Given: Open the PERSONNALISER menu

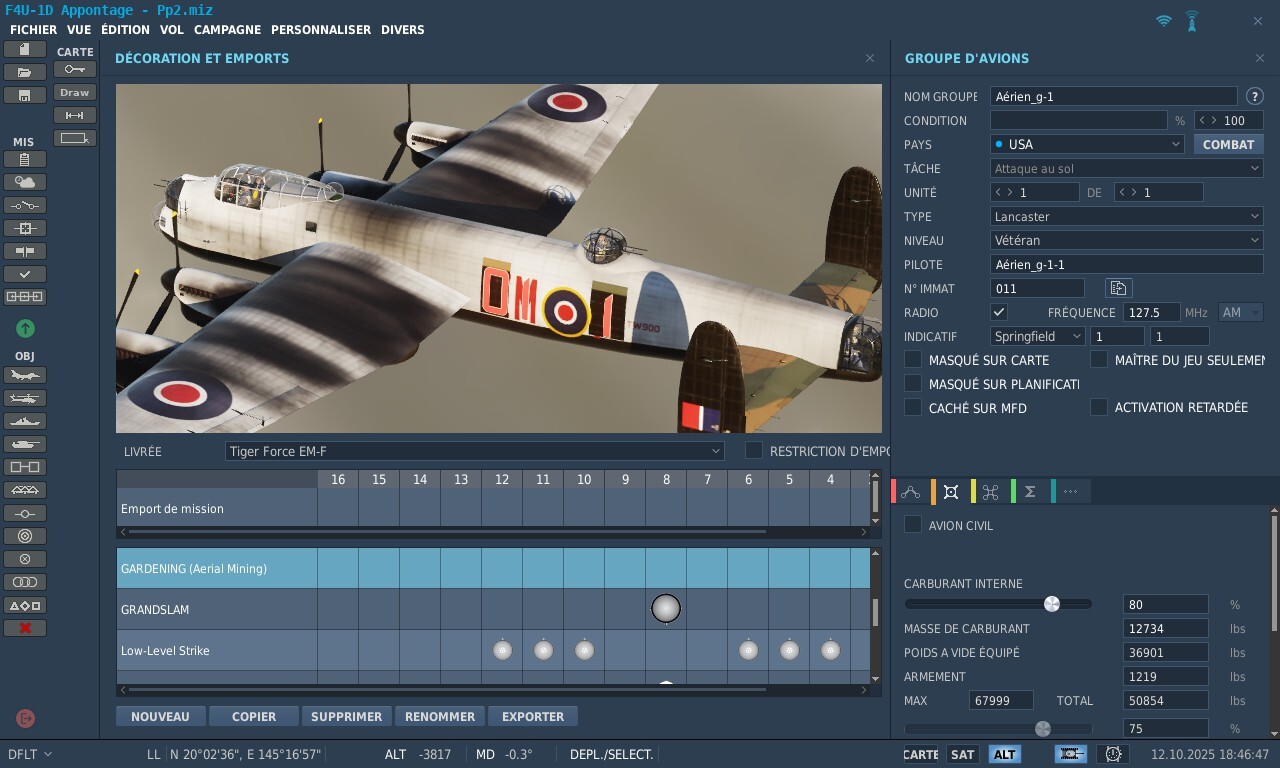Looking at the screenshot, I should click(320, 30).
